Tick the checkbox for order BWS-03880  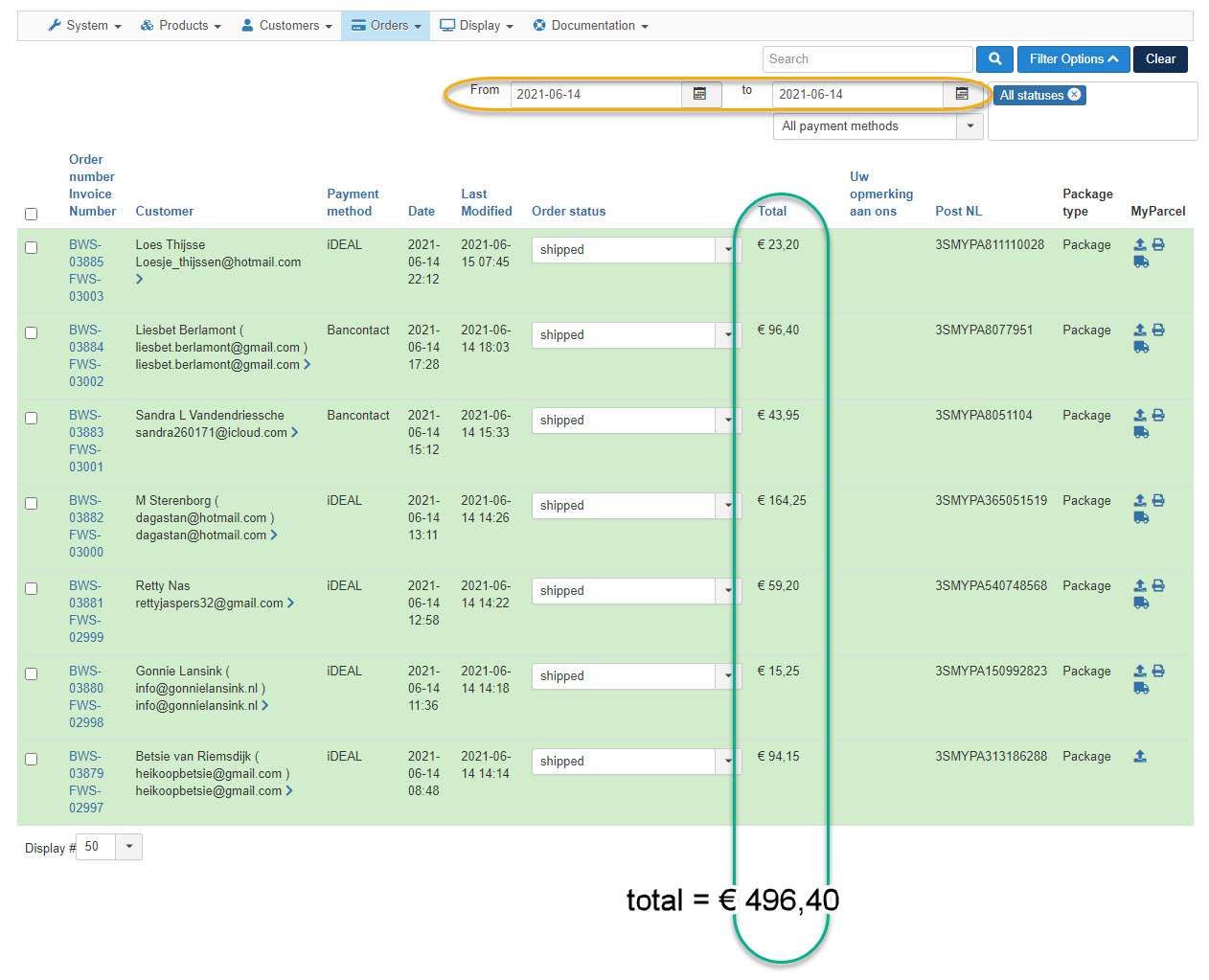click(31, 673)
